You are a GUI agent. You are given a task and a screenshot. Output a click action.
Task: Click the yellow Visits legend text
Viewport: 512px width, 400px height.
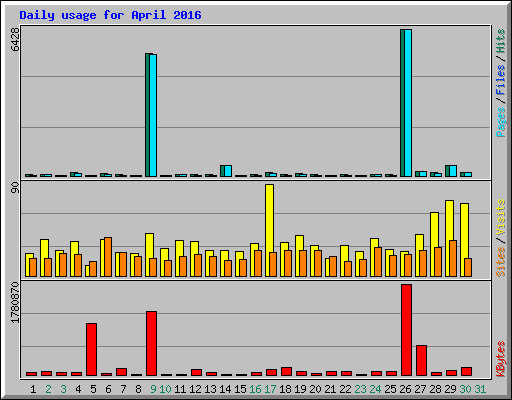pos(501,218)
